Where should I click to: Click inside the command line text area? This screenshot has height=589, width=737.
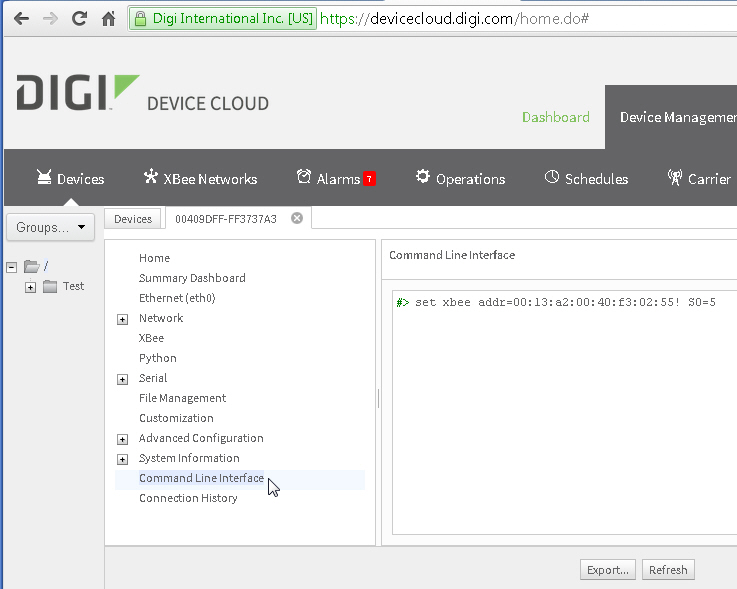(x=560, y=420)
